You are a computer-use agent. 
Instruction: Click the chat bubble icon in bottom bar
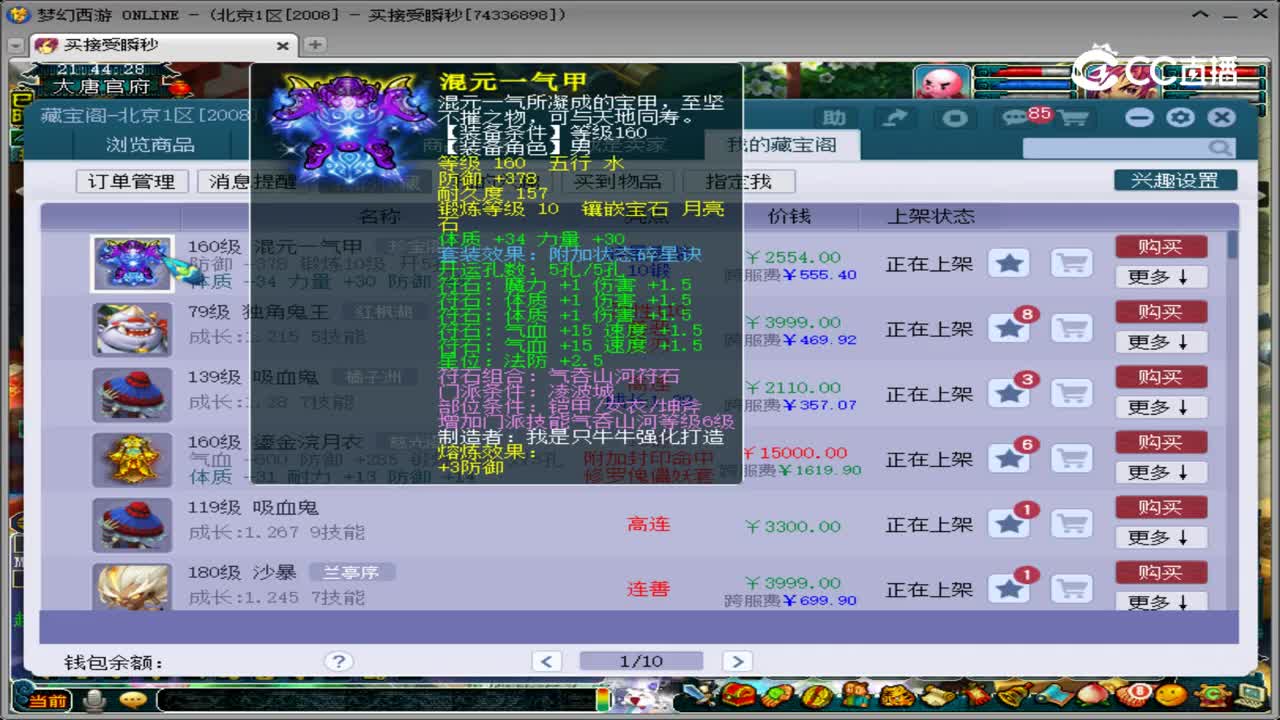coord(132,700)
